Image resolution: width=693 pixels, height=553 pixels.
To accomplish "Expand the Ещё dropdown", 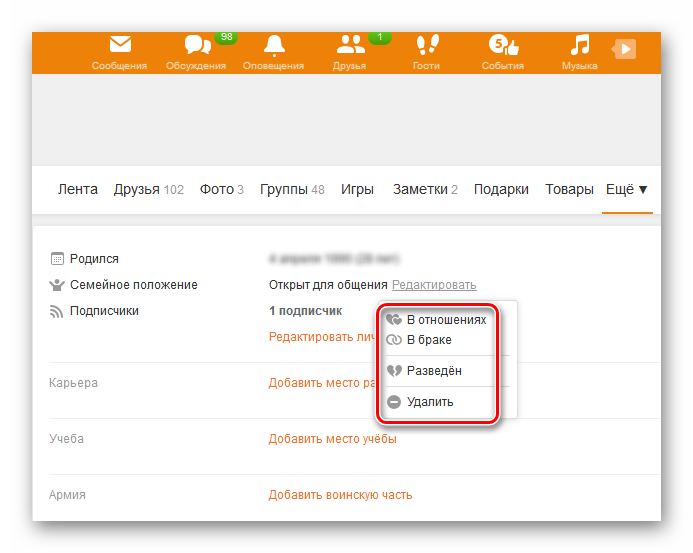I will click(627, 189).
